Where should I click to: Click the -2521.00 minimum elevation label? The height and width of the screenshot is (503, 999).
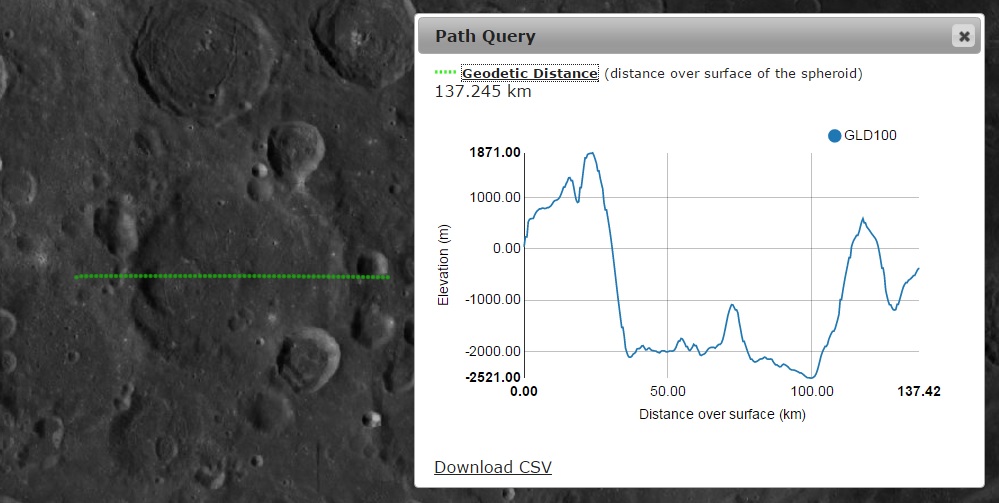pyautogui.click(x=494, y=377)
